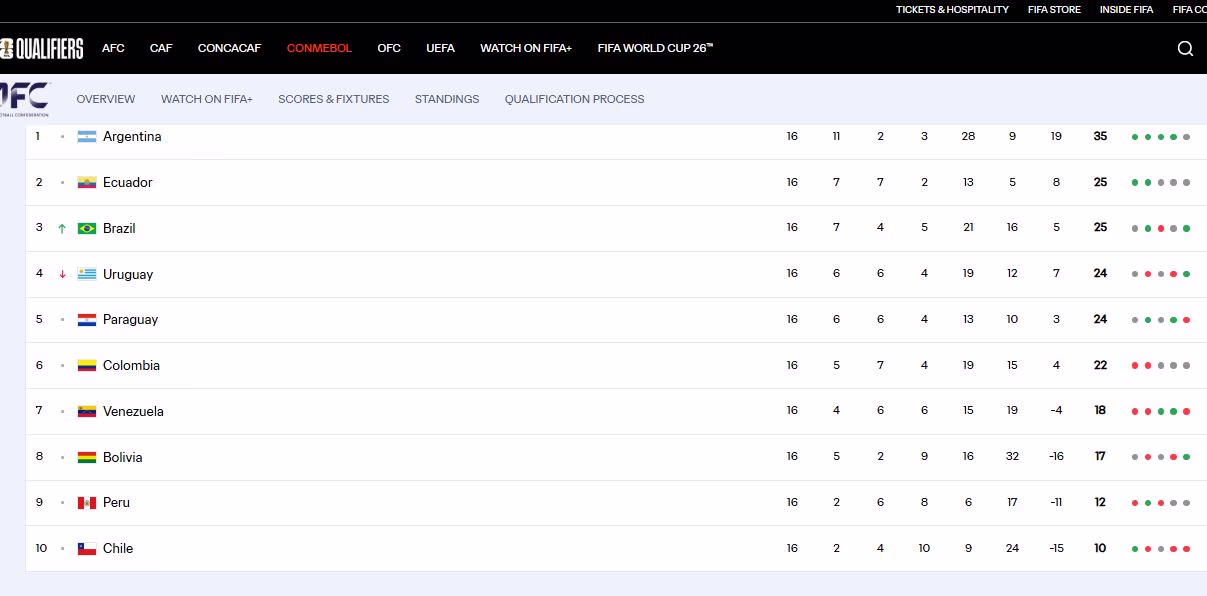Click Argentina's last-five form dots
Screen dimensions: 1207x596
[x=1160, y=137]
